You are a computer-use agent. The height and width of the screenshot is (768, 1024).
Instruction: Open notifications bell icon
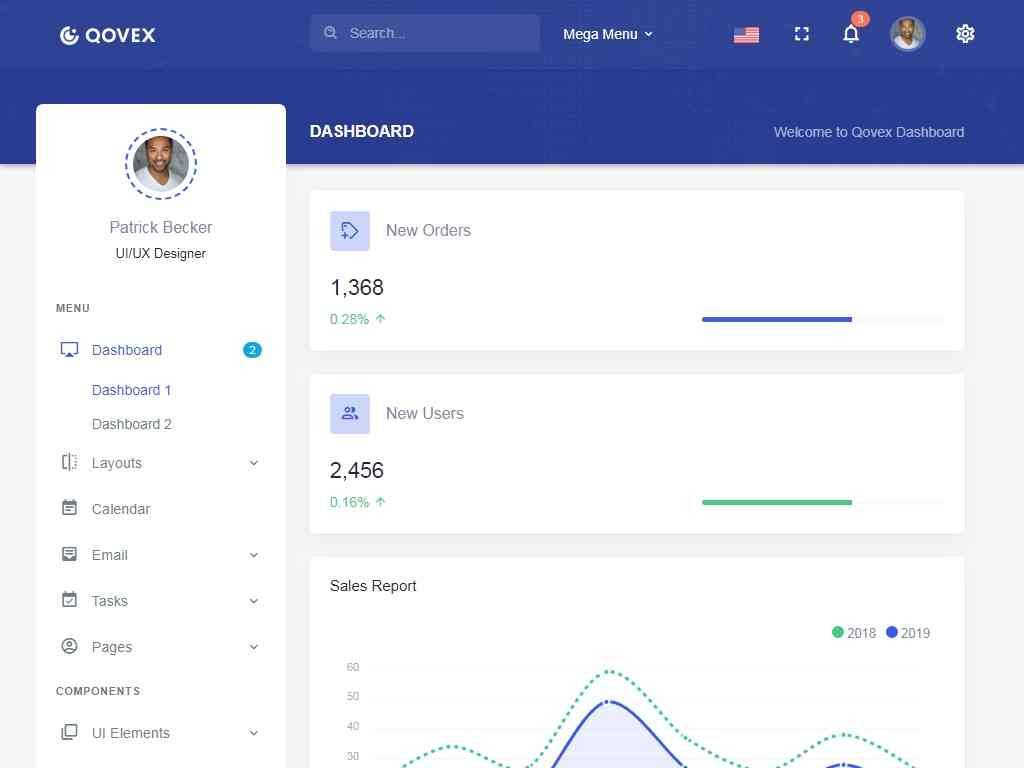pos(851,34)
